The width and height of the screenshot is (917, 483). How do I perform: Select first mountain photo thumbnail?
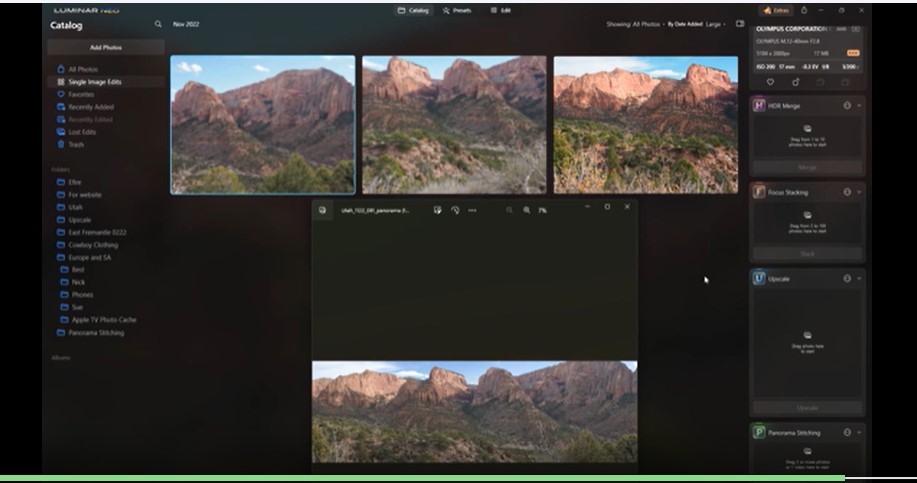[263, 125]
